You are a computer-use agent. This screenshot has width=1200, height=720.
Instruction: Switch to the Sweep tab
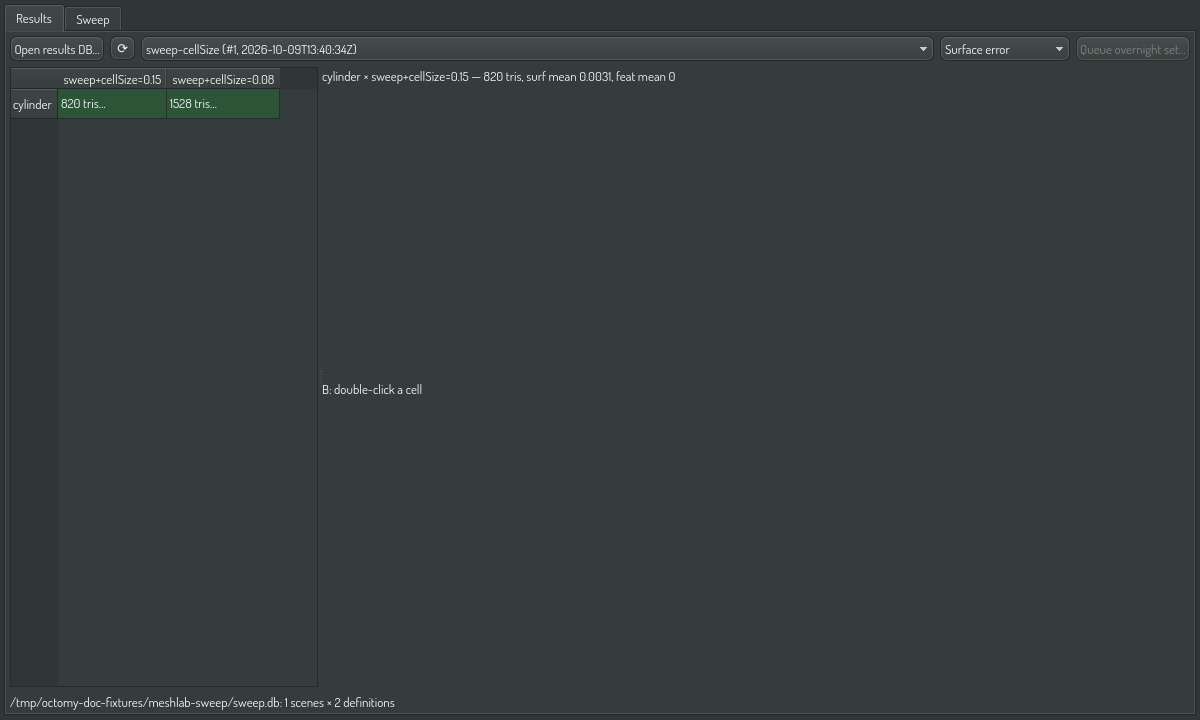click(x=93, y=19)
